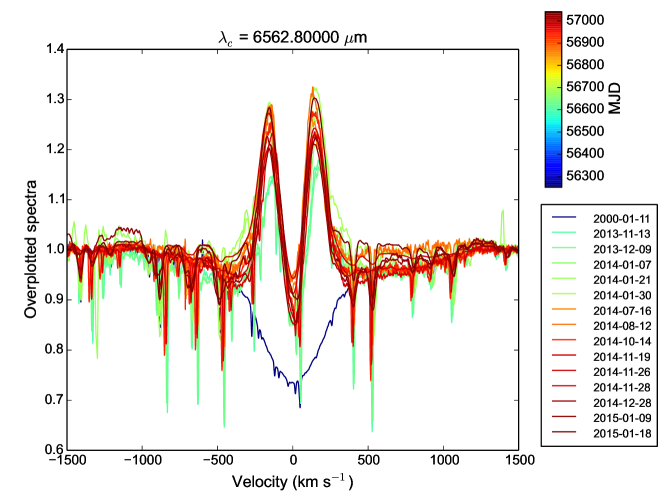The image size is (664, 501).
Task: Click legend entry 2000-01-11
Action: point(622,219)
